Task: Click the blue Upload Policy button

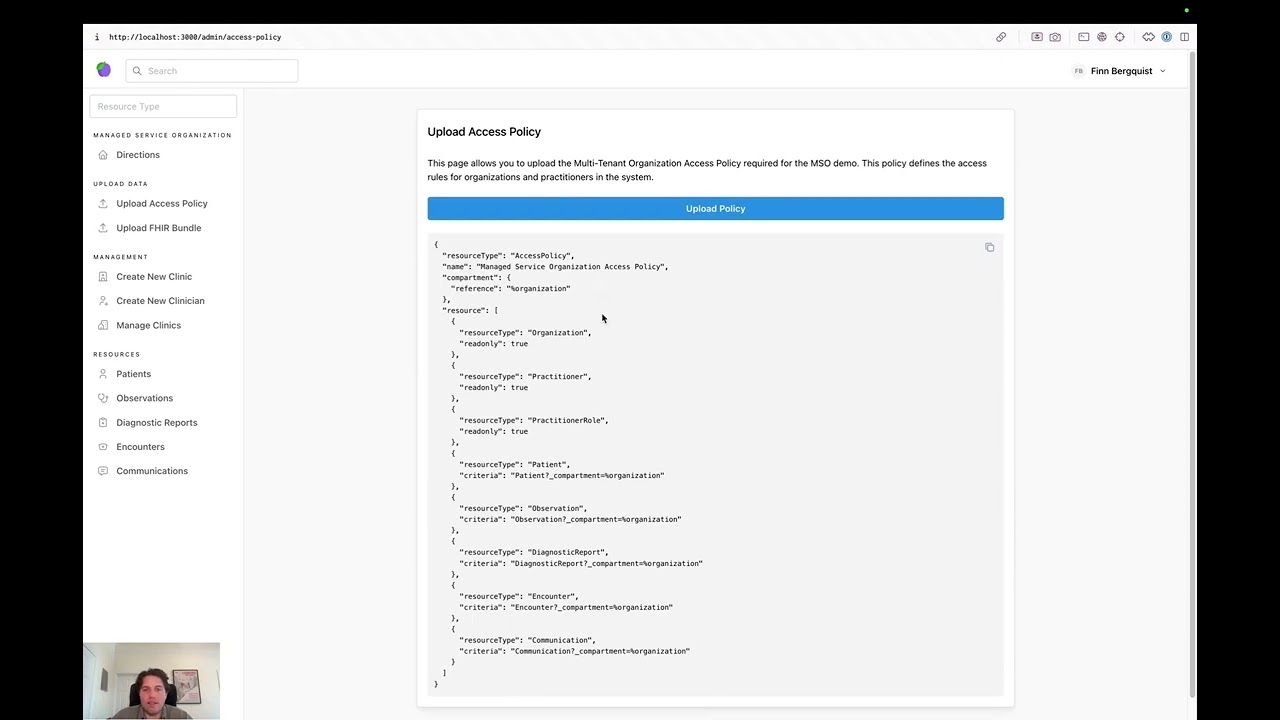Action: (x=715, y=208)
